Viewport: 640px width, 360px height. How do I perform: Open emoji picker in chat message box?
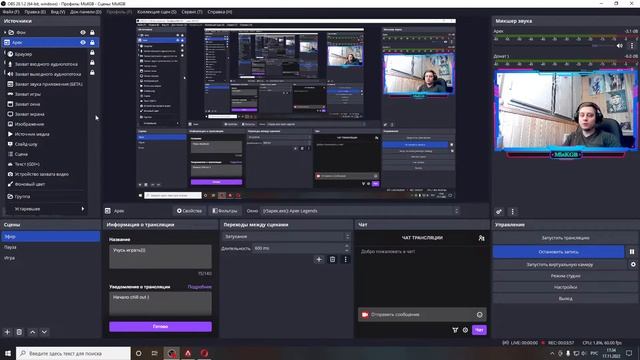click(x=479, y=315)
